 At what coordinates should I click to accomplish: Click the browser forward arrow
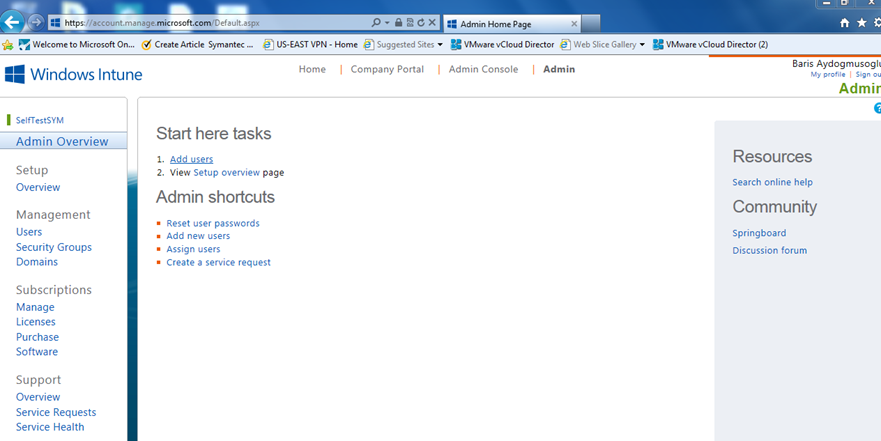[x=36, y=23]
